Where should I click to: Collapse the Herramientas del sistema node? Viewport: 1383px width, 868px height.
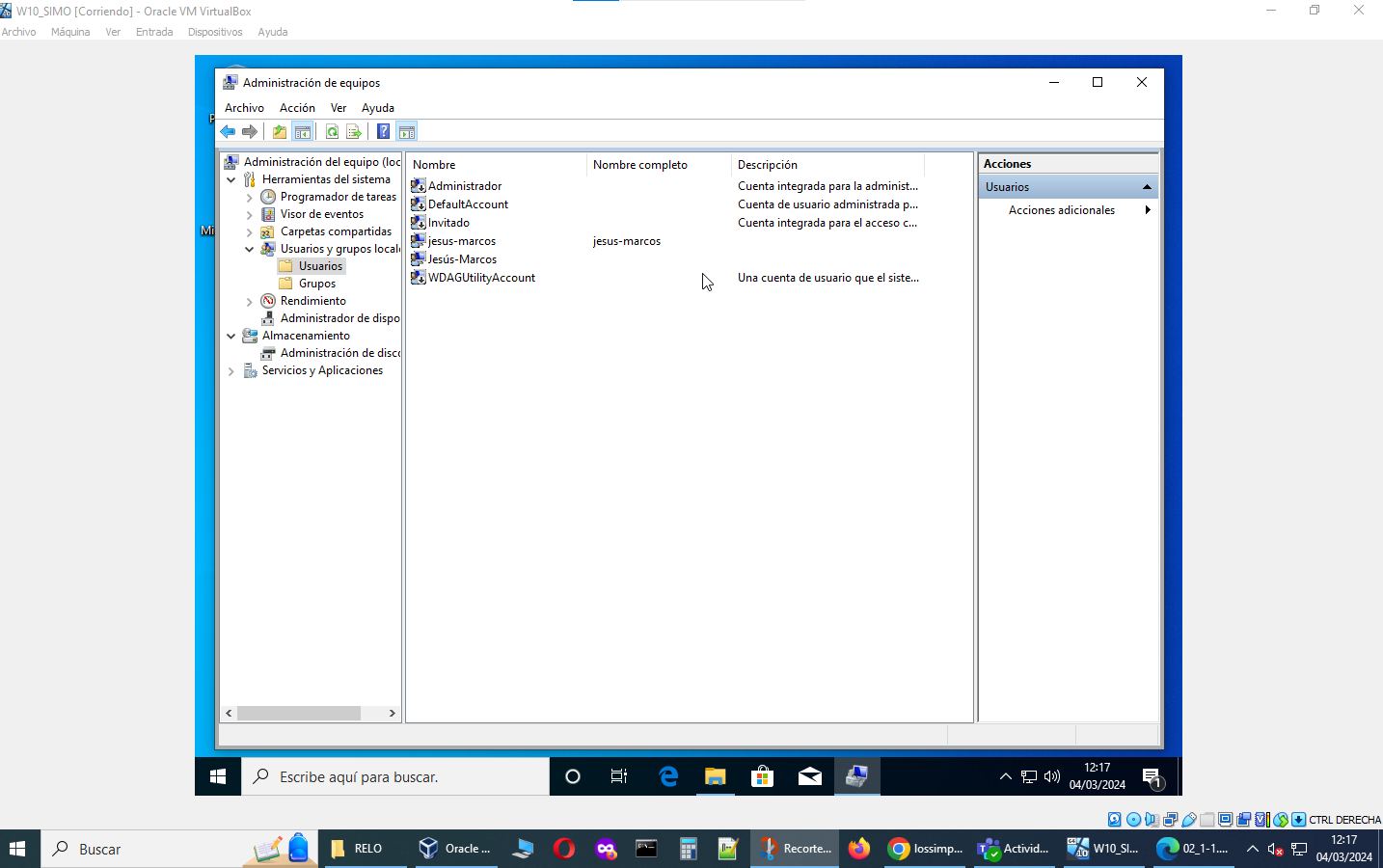click(231, 179)
